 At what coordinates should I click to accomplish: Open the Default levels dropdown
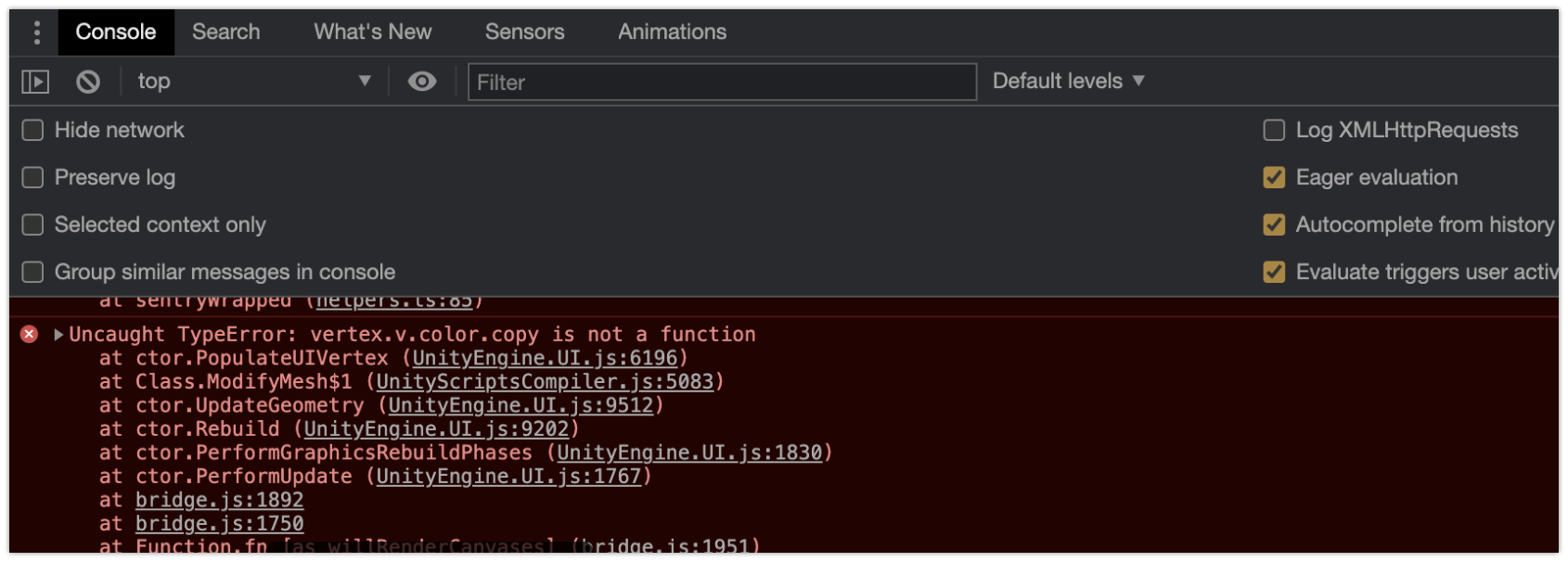1068,82
